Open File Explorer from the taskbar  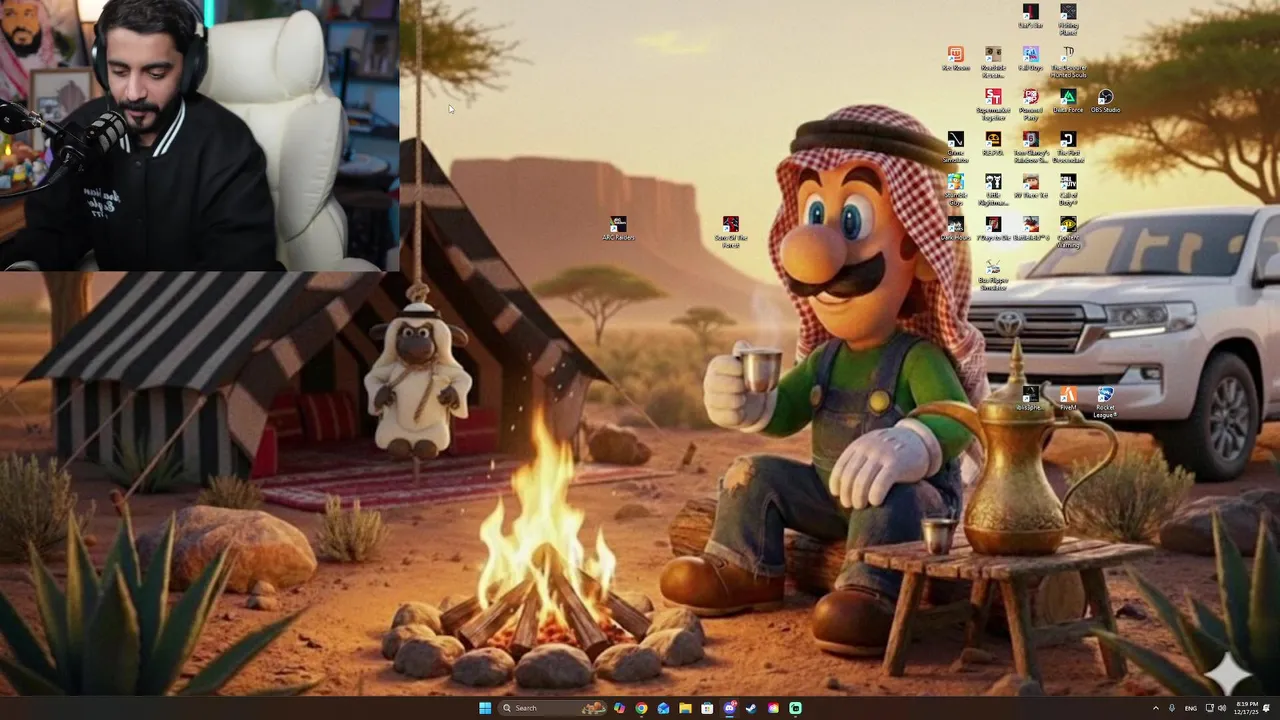point(685,708)
